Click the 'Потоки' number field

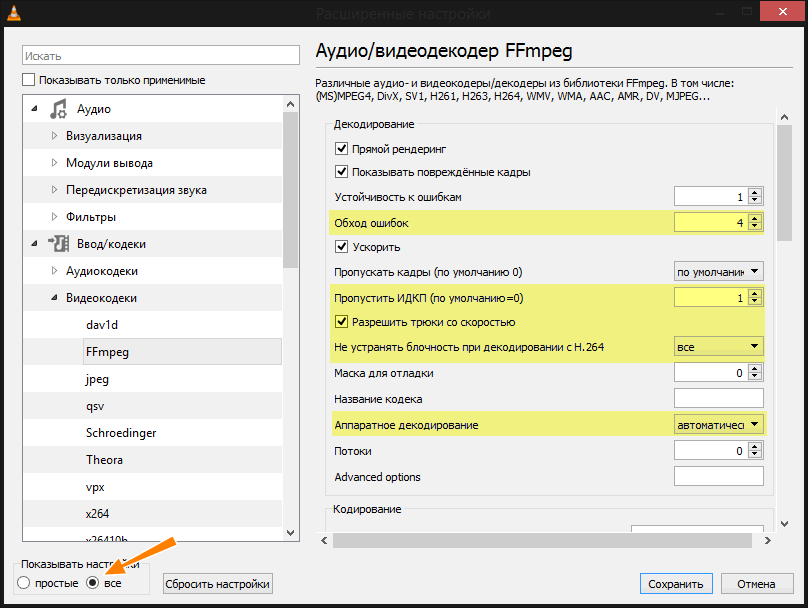point(711,450)
